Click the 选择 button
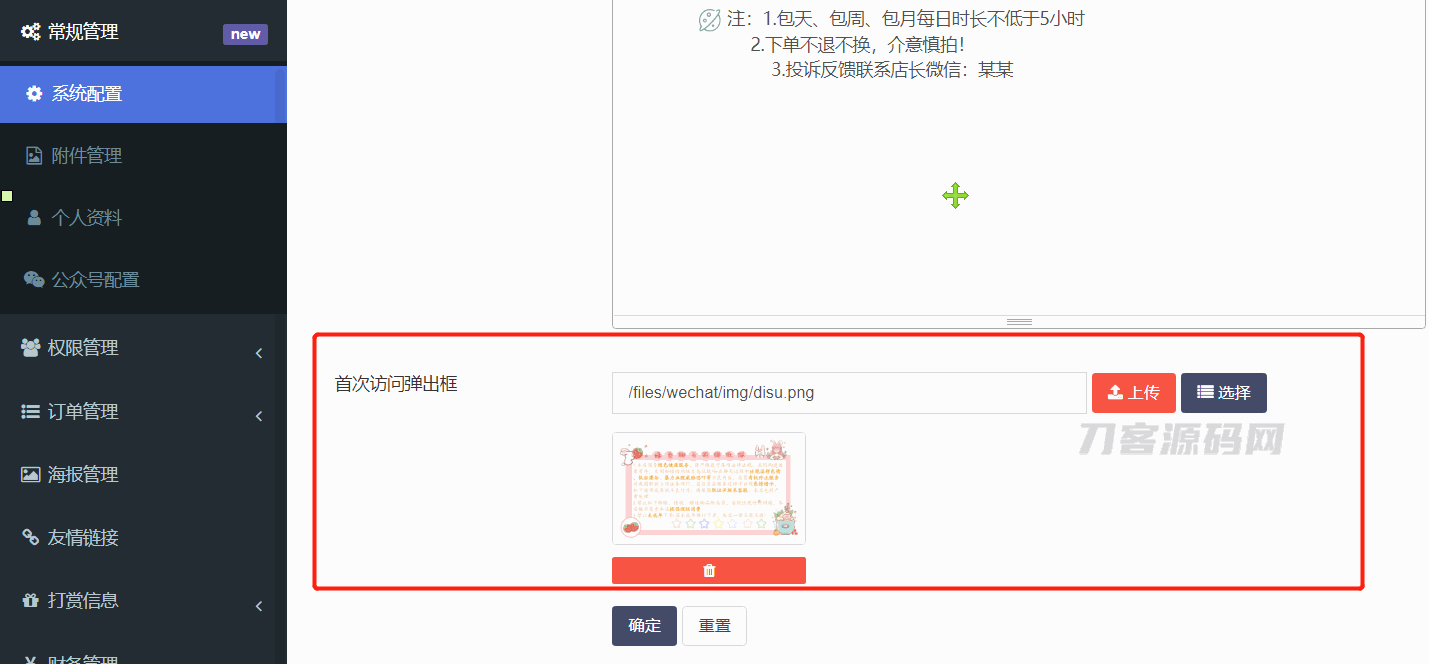 (1224, 393)
